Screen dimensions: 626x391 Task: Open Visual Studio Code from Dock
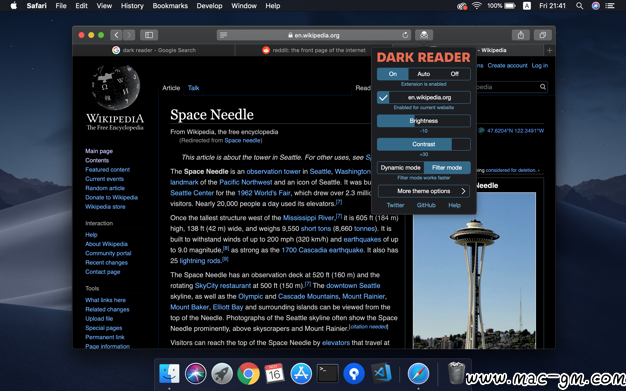382,374
